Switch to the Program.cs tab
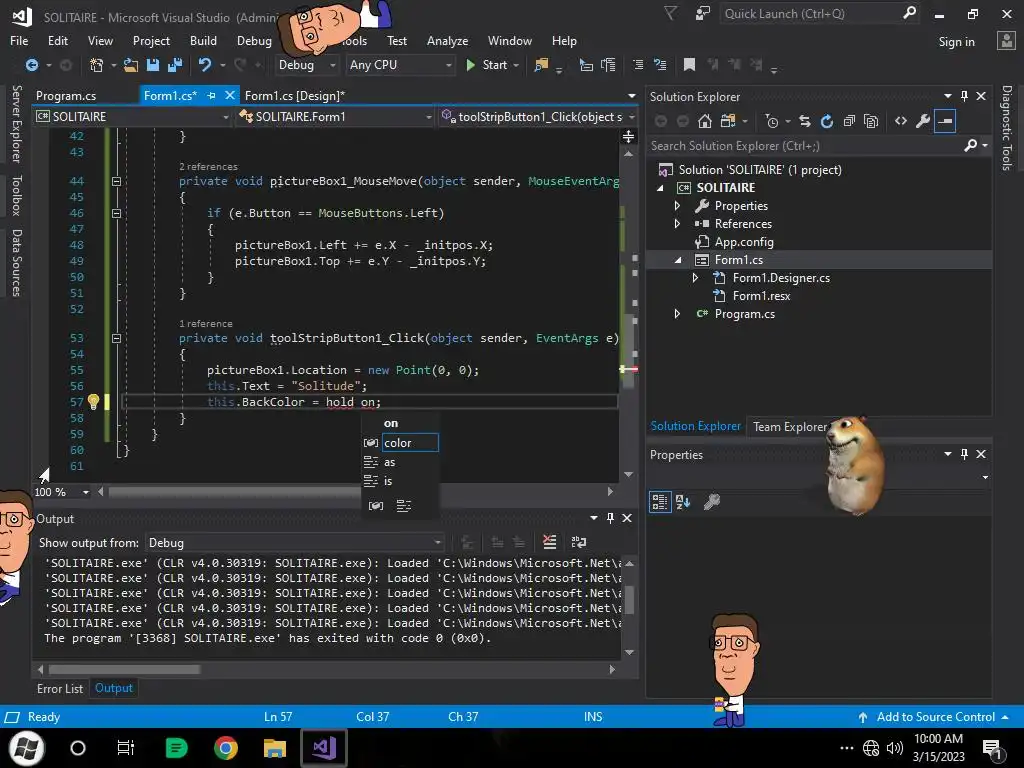Image resolution: width=1024 pixels, height=768 pixels. point(66,95)
